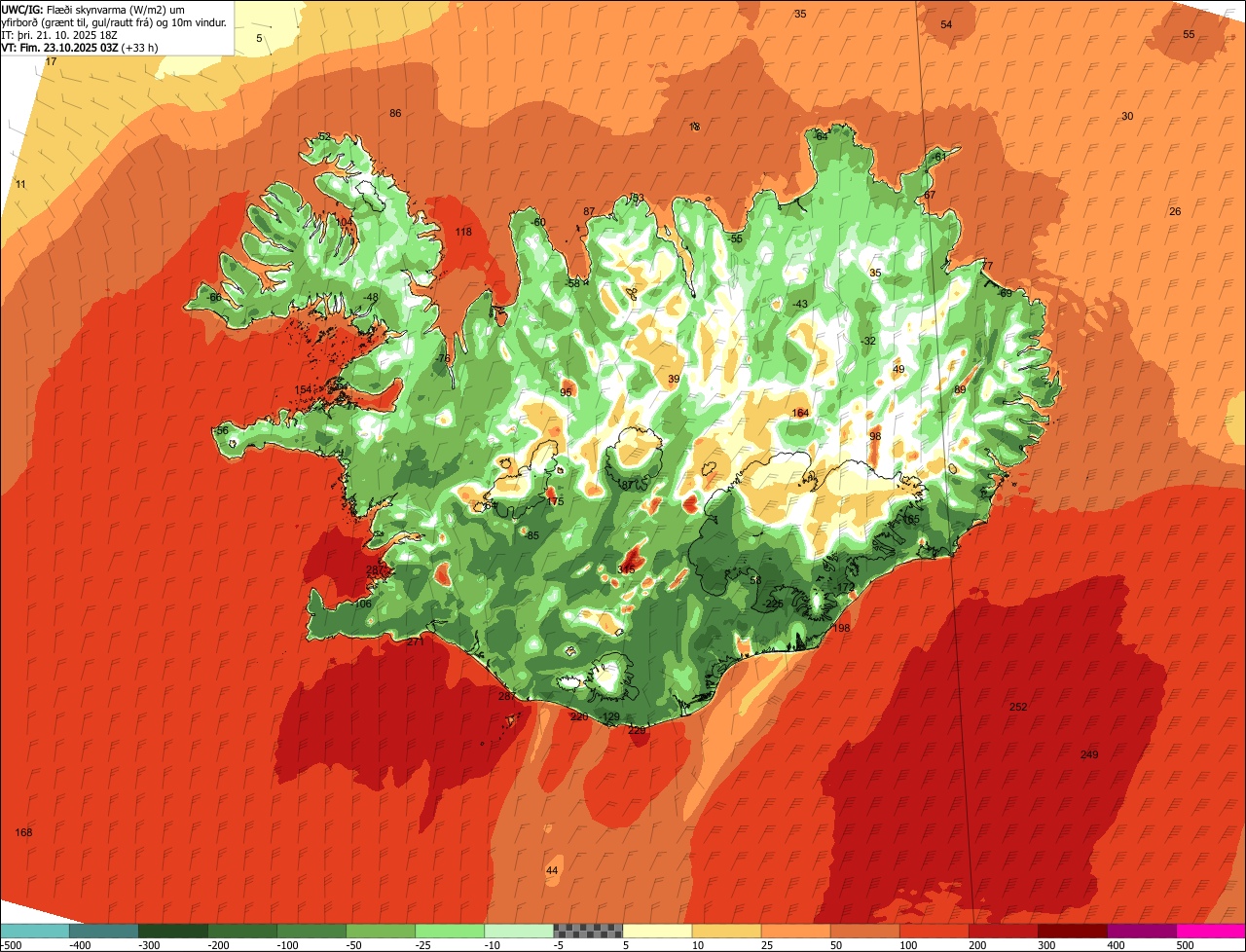The image size is (1246, 952).
Task: Click the value 11 at the left edge
Action: (20, 184)
